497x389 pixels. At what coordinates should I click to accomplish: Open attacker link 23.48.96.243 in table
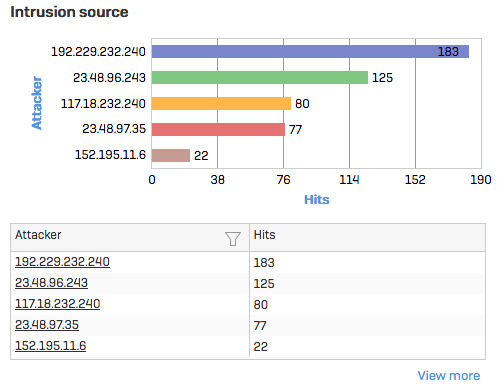click(51, 283)
